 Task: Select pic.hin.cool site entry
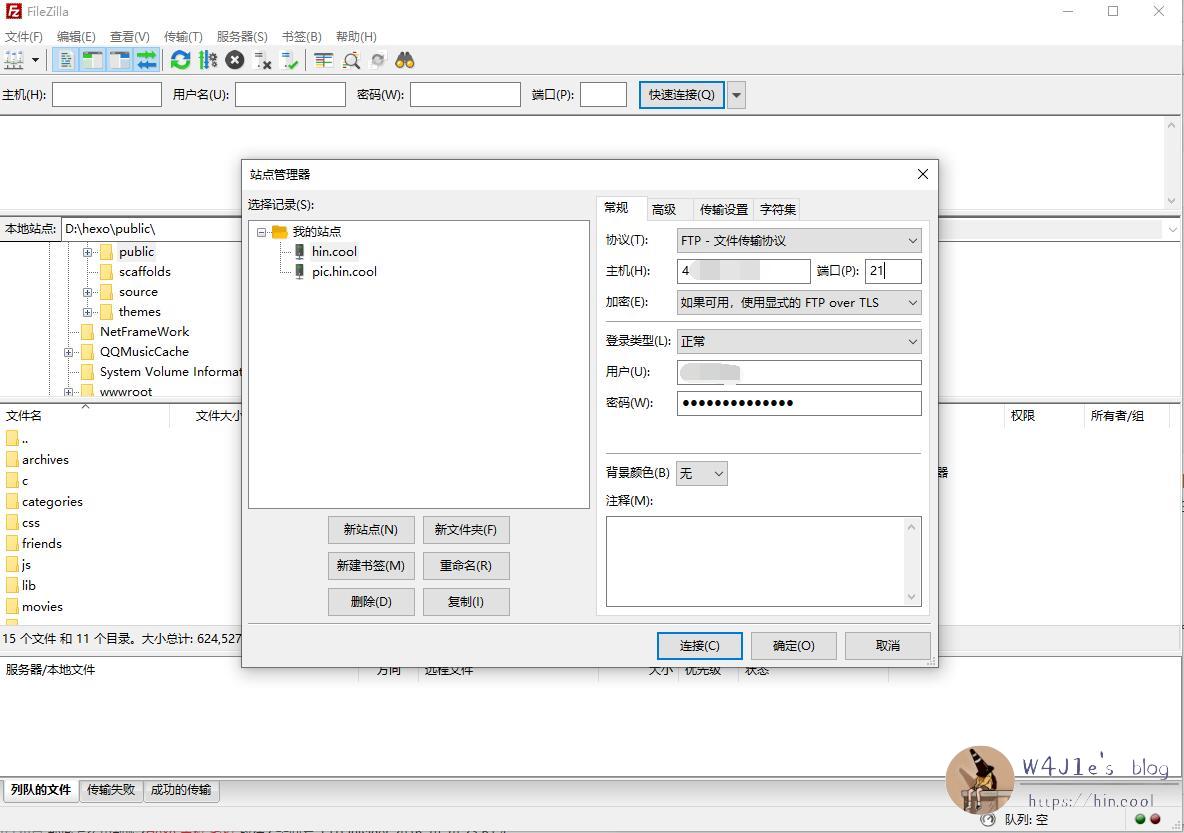pyautogui.click(x=344, y=271)
